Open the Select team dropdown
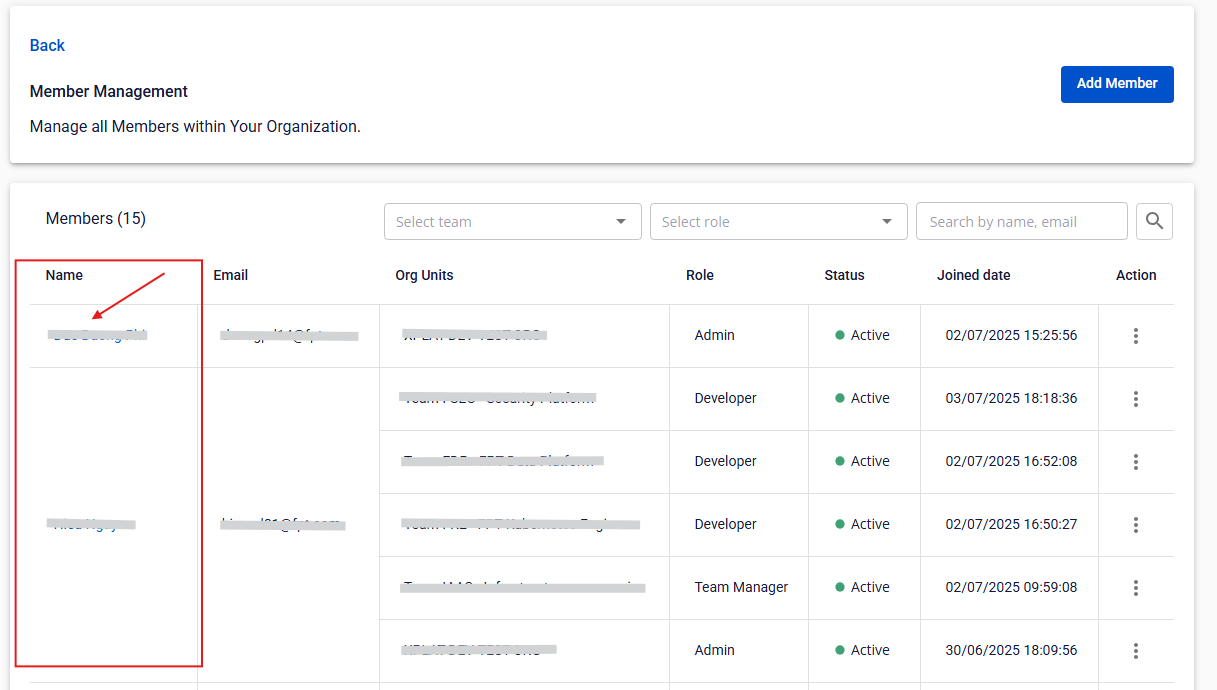Image resolution: width=1217 pixels, height=690 pixels. click(512, 222)
